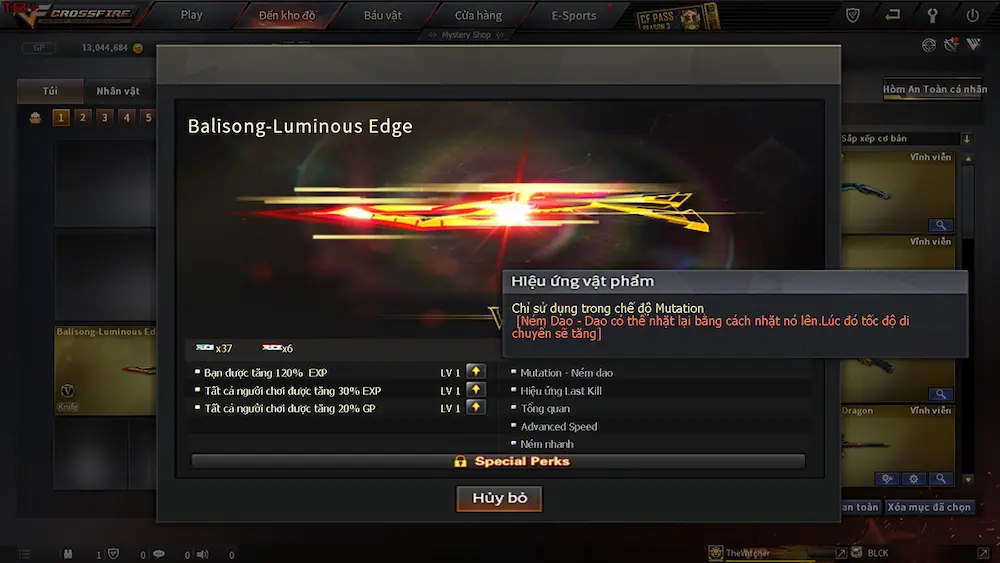This screenshot has width=1000, height=563.
Task: Click the storage list scrollbar down arrow
Action: [x=968, y=479]
